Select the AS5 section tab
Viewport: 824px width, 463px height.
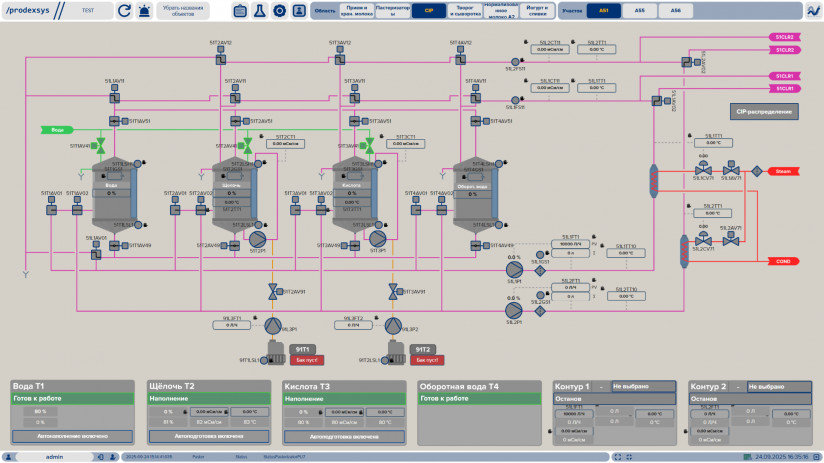click(639, 10)
